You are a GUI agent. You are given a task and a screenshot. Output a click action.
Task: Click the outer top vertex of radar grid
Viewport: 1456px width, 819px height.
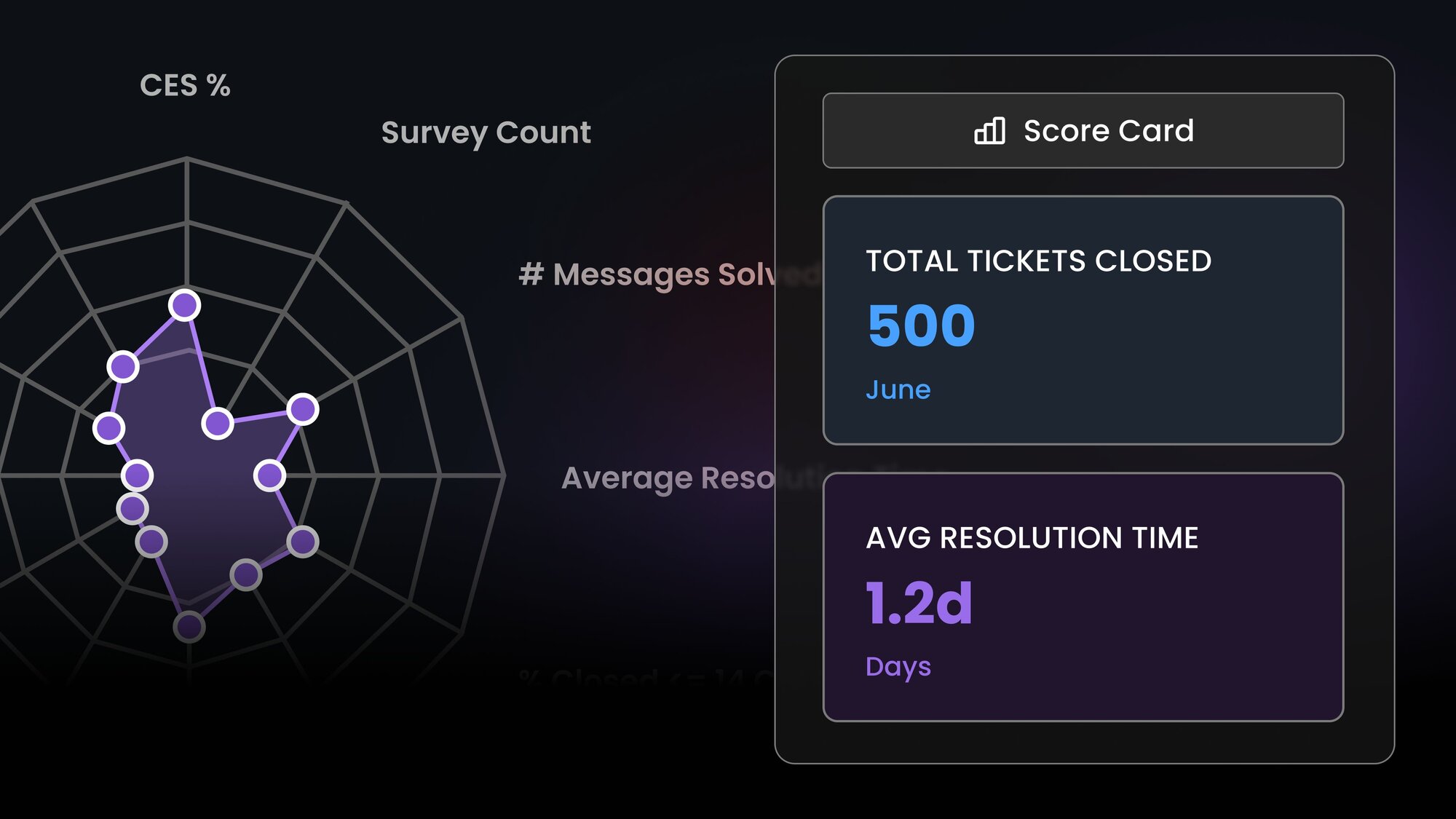point(187,158)
